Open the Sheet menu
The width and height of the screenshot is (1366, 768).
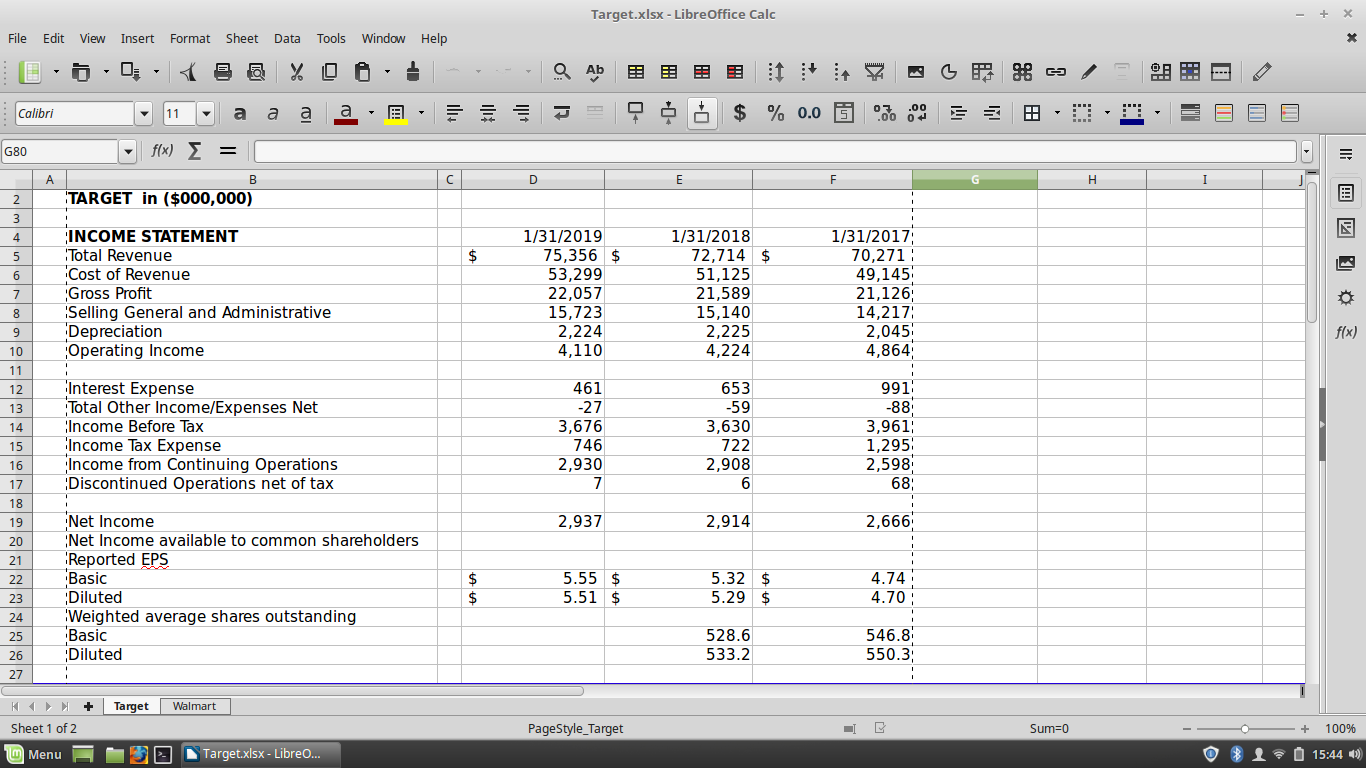pyautogui.click(x=242, y=38)
